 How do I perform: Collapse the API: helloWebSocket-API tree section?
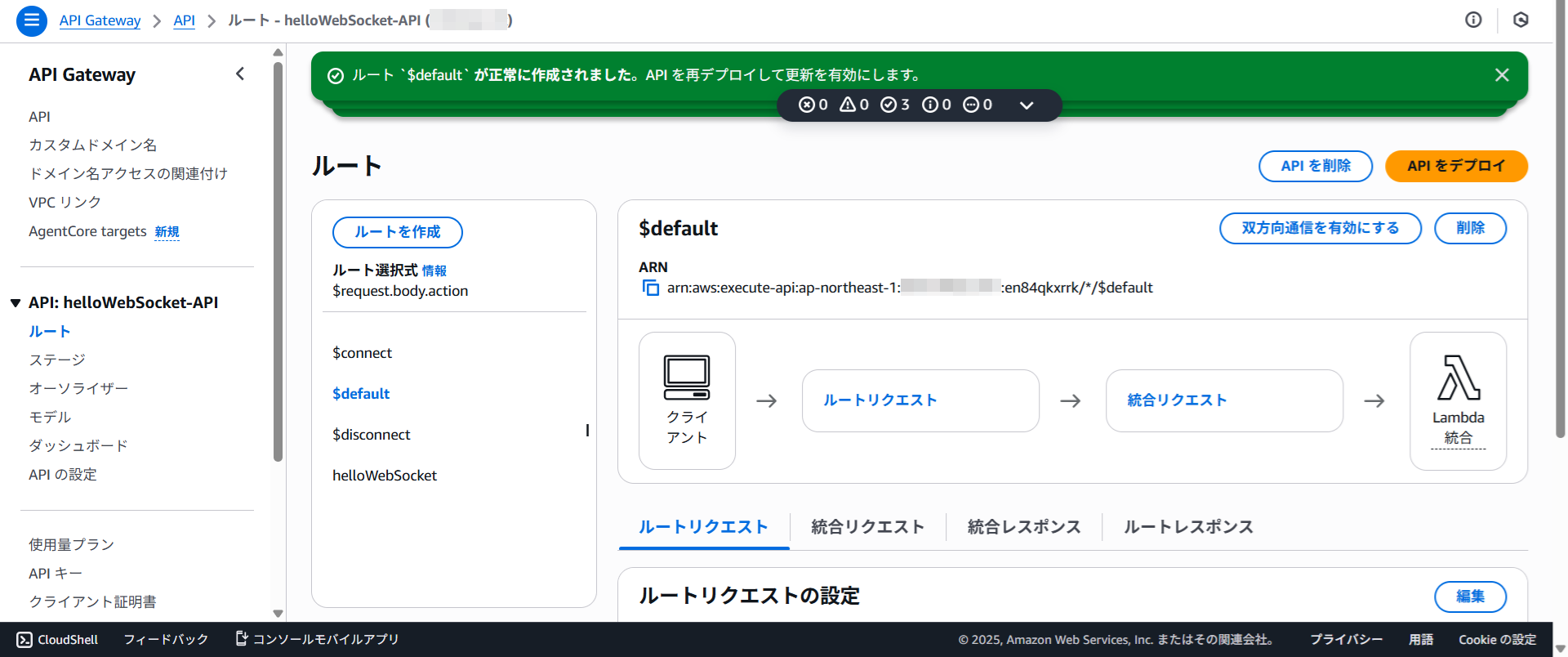[16, 303]
